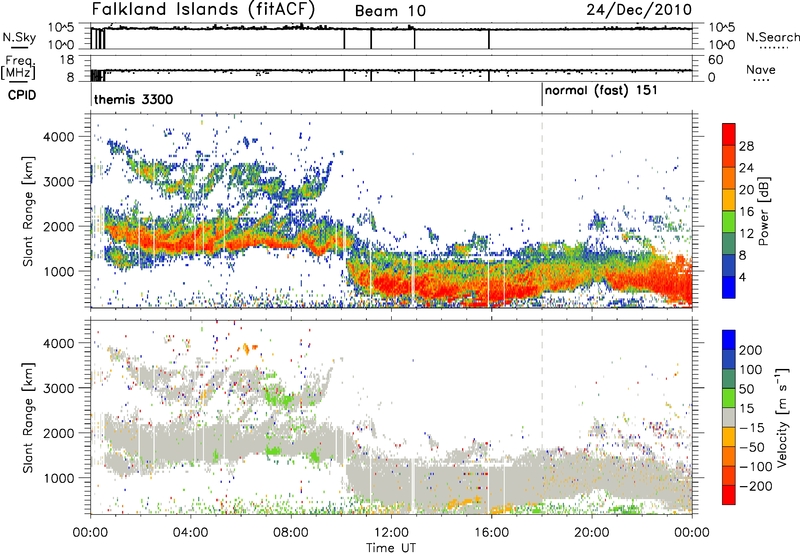The image size is (800, 554).
Task: Click the "-200" Velocity colorbar tick label
Action: [754, 486]
